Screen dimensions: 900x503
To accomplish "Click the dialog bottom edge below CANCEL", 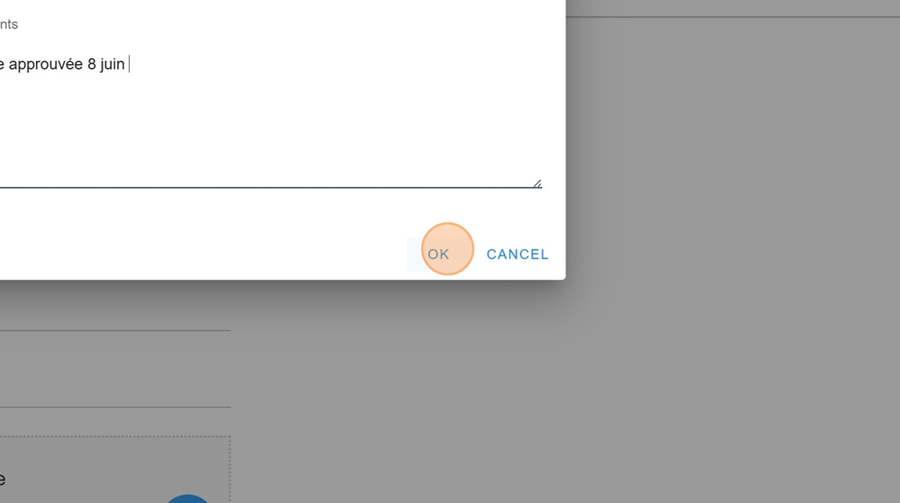I will click(517, 279).
